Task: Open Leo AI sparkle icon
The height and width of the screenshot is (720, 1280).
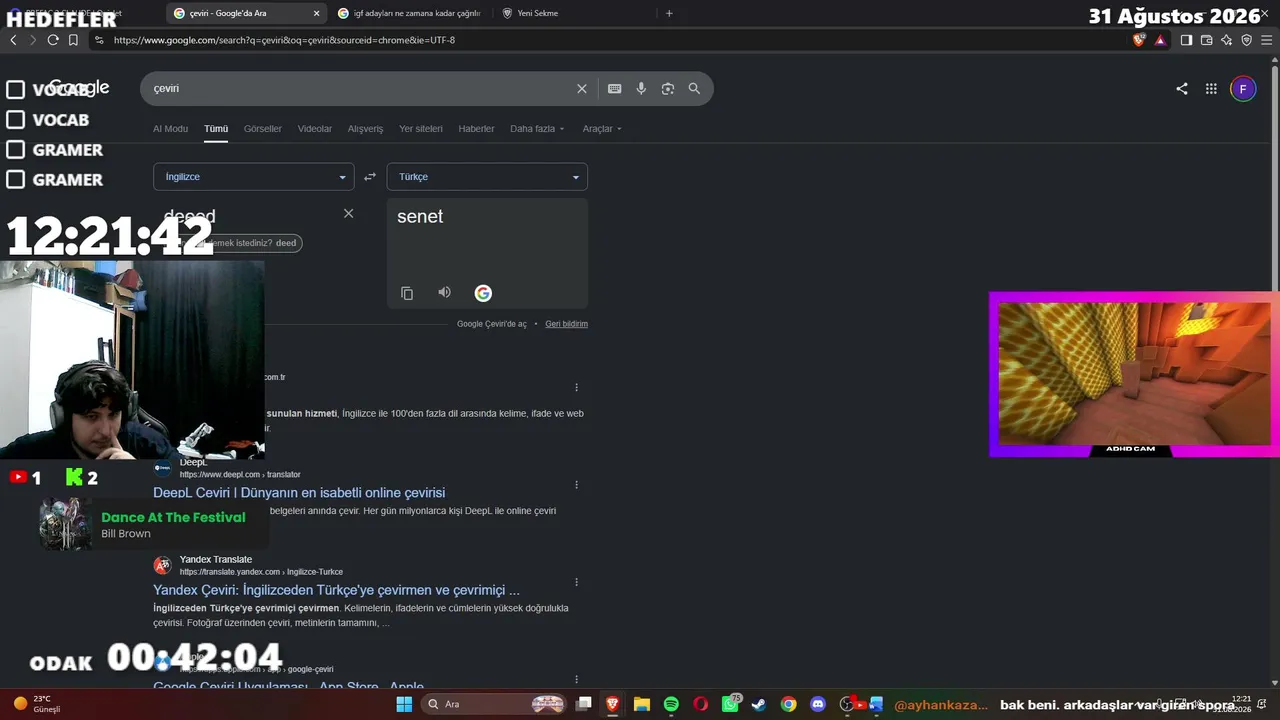Action: tap(1227, 40)
